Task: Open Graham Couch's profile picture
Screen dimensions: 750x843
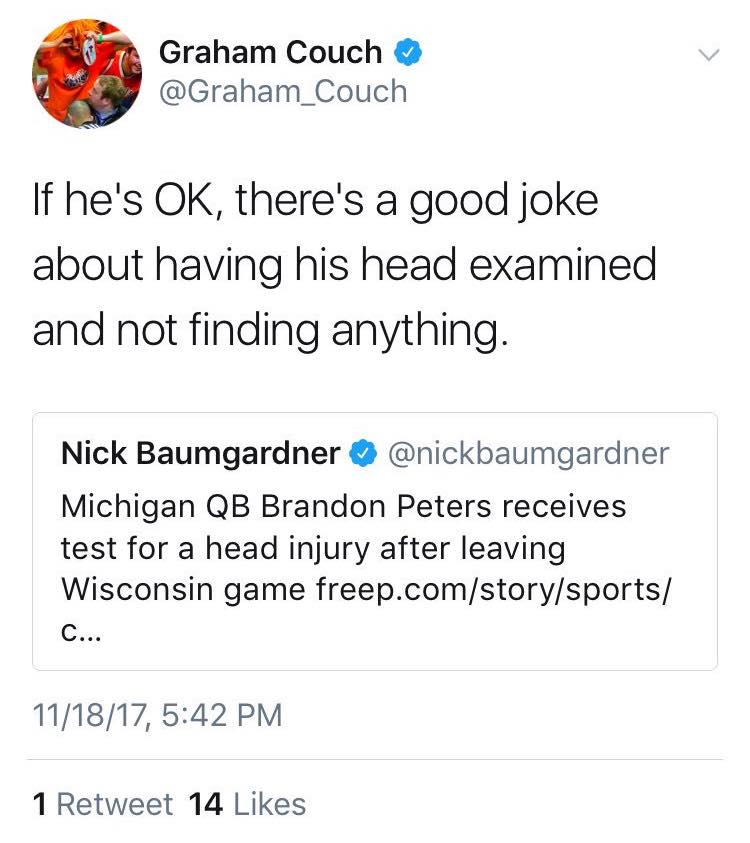Action: point(87,73)
